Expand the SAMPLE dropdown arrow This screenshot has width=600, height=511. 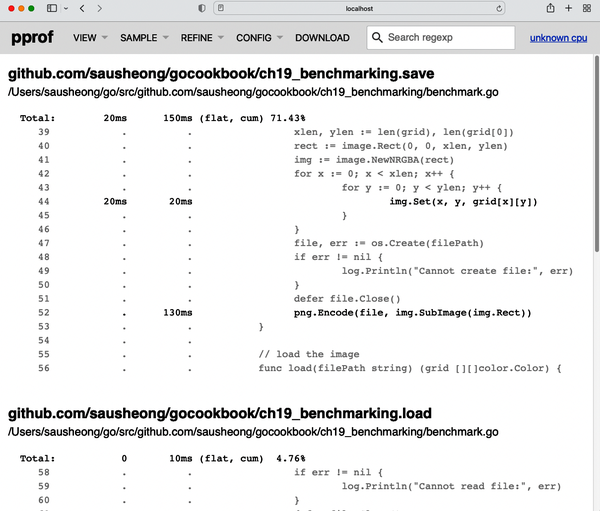[x=166, y=38]
